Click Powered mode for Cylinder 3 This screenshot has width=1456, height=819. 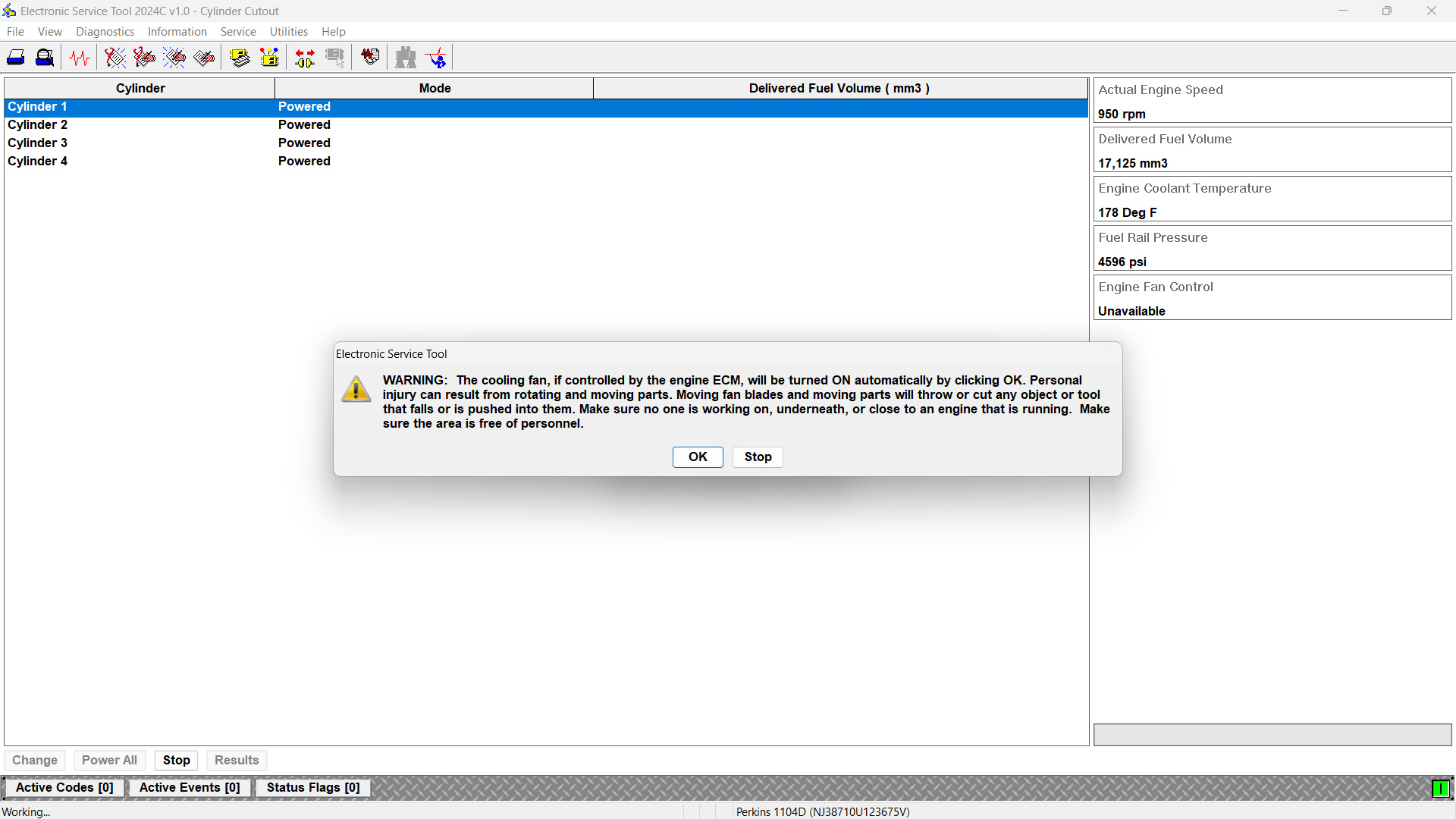(x=304, y=143)
